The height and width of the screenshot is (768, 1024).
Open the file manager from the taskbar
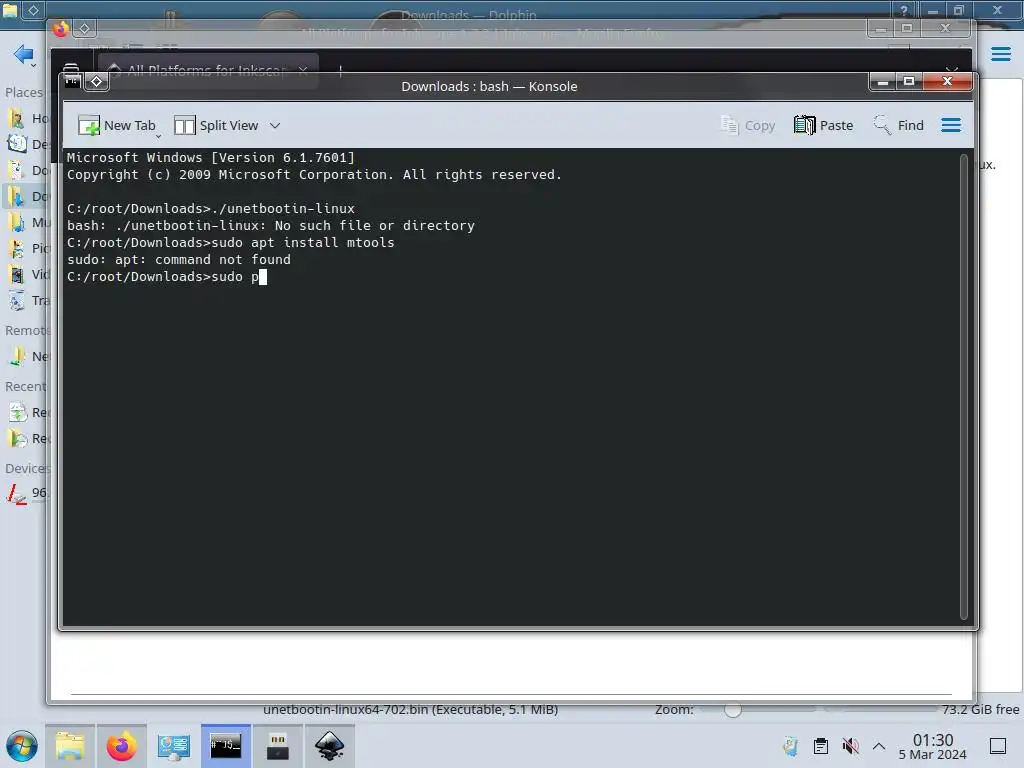70,746
